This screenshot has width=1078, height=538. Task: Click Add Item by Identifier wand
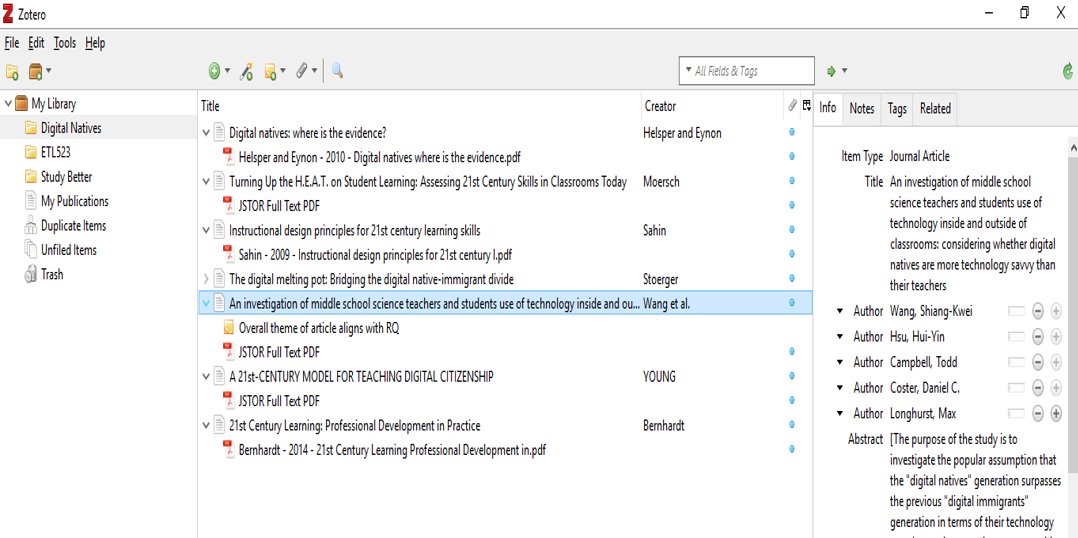click(x=246, y=71)
